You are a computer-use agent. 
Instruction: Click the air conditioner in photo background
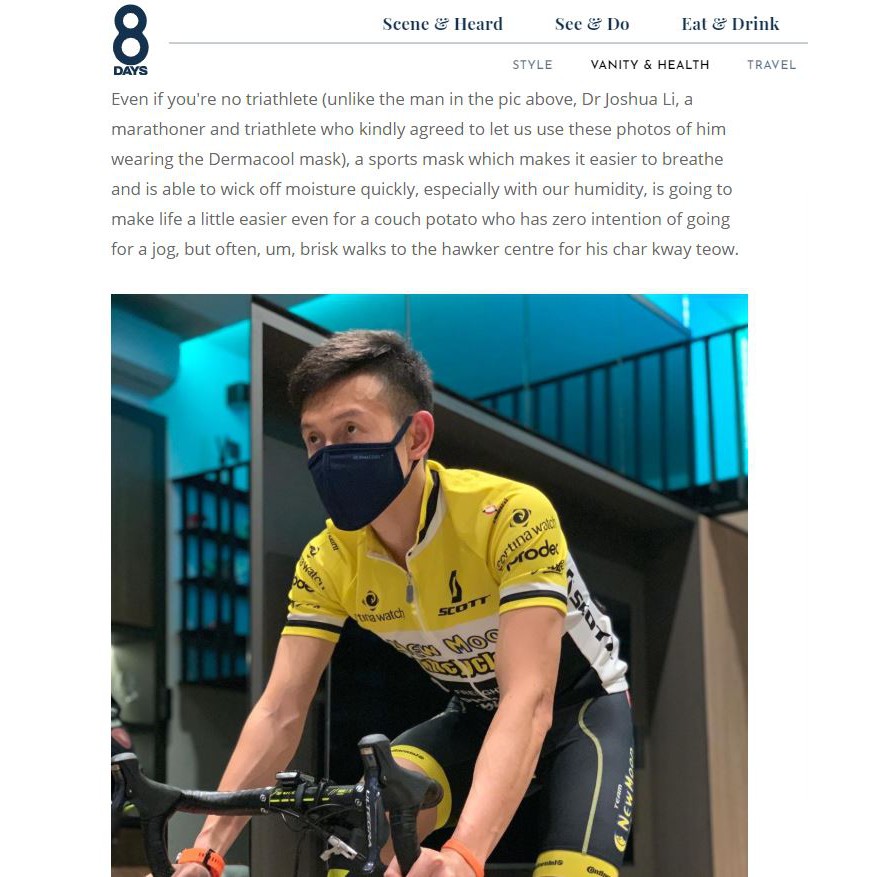[143, 370]
